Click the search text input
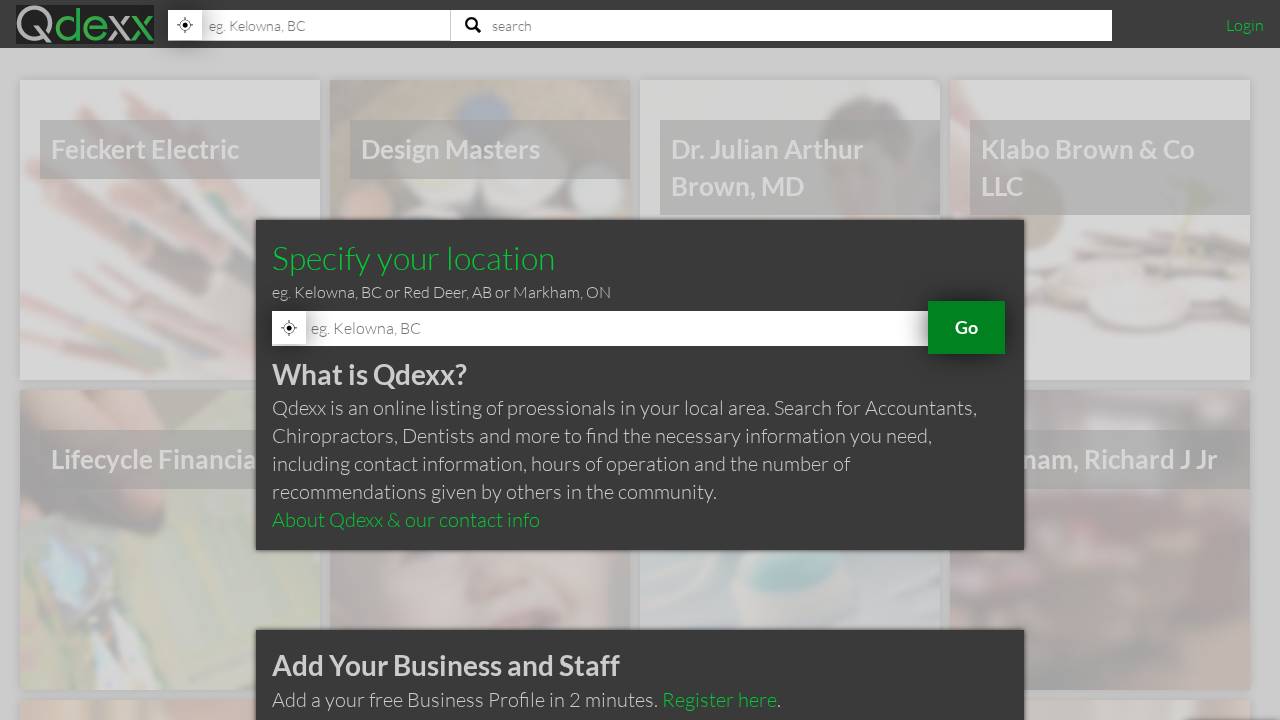Viewport: 1280px width, 720px height. click(700, 25)
